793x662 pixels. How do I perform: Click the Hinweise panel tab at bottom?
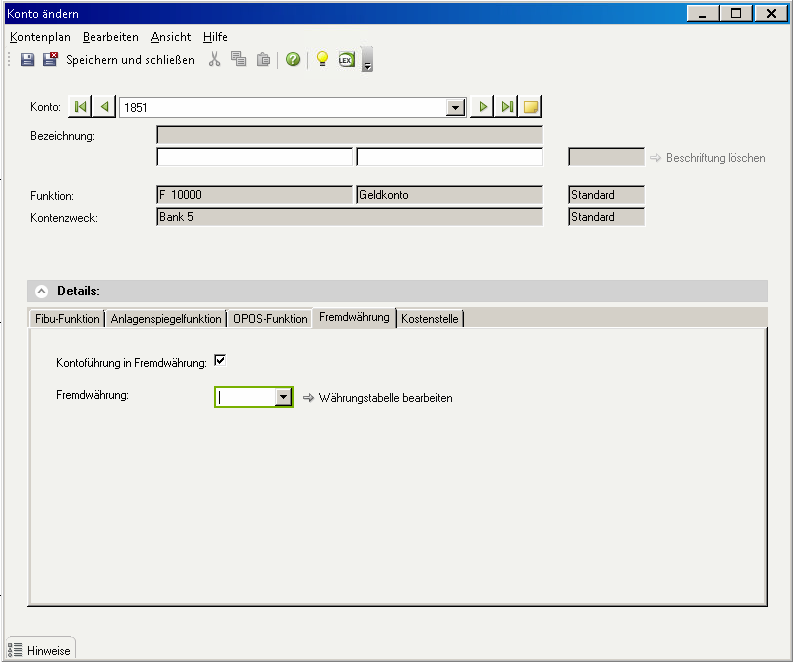click(x=41, y=650)
